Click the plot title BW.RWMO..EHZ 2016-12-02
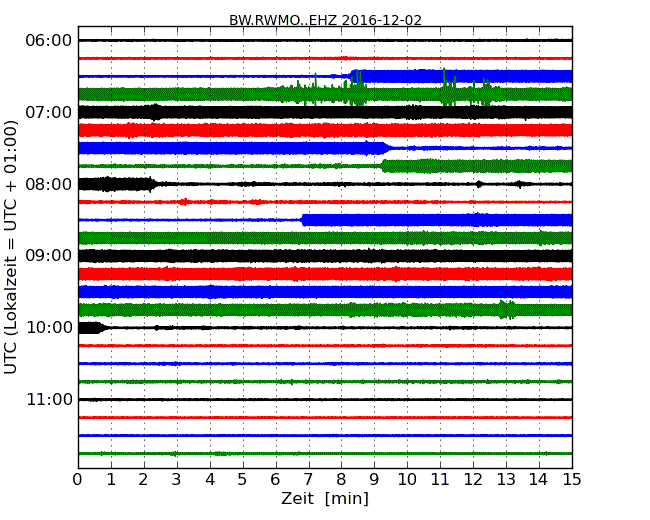 [325, 20]
